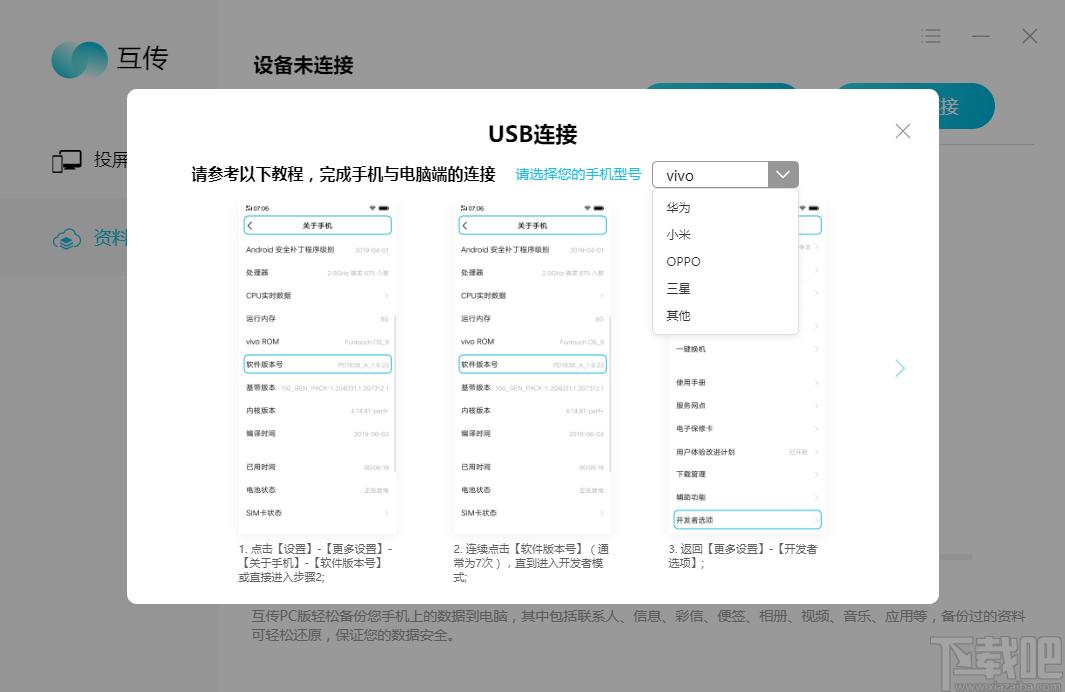Viewport: 1065px width, 692px height.
Task: Open the 资料 backup cloud sidebar item
Action: pyautogui.click(x=90, y=238)
